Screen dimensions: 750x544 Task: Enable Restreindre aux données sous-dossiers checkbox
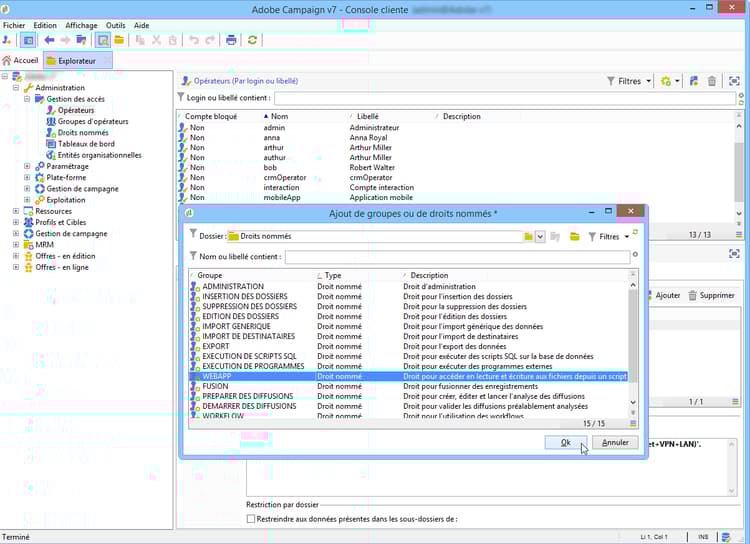251,519
